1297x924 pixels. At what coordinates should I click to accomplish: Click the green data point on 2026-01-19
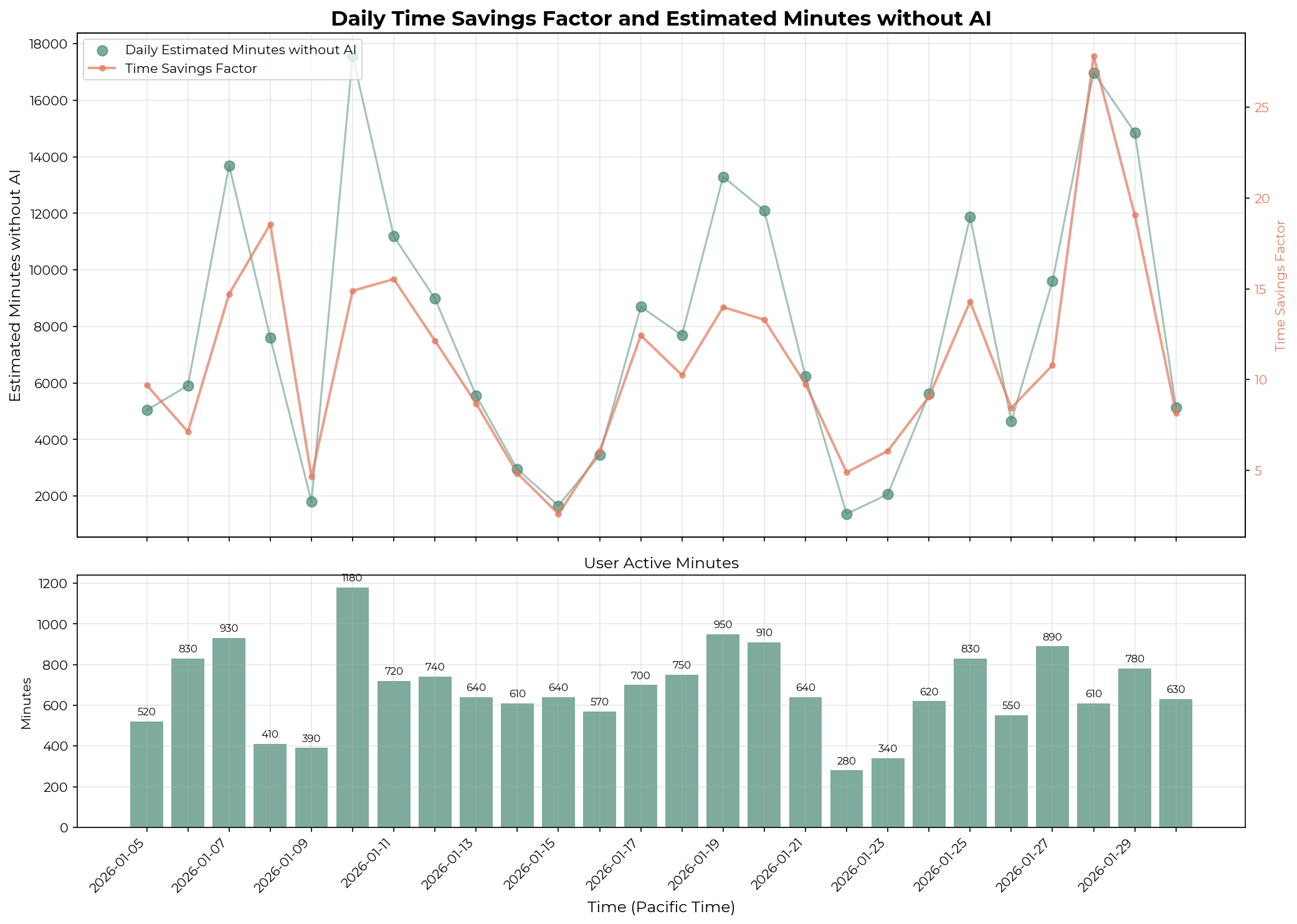[723, 176]
